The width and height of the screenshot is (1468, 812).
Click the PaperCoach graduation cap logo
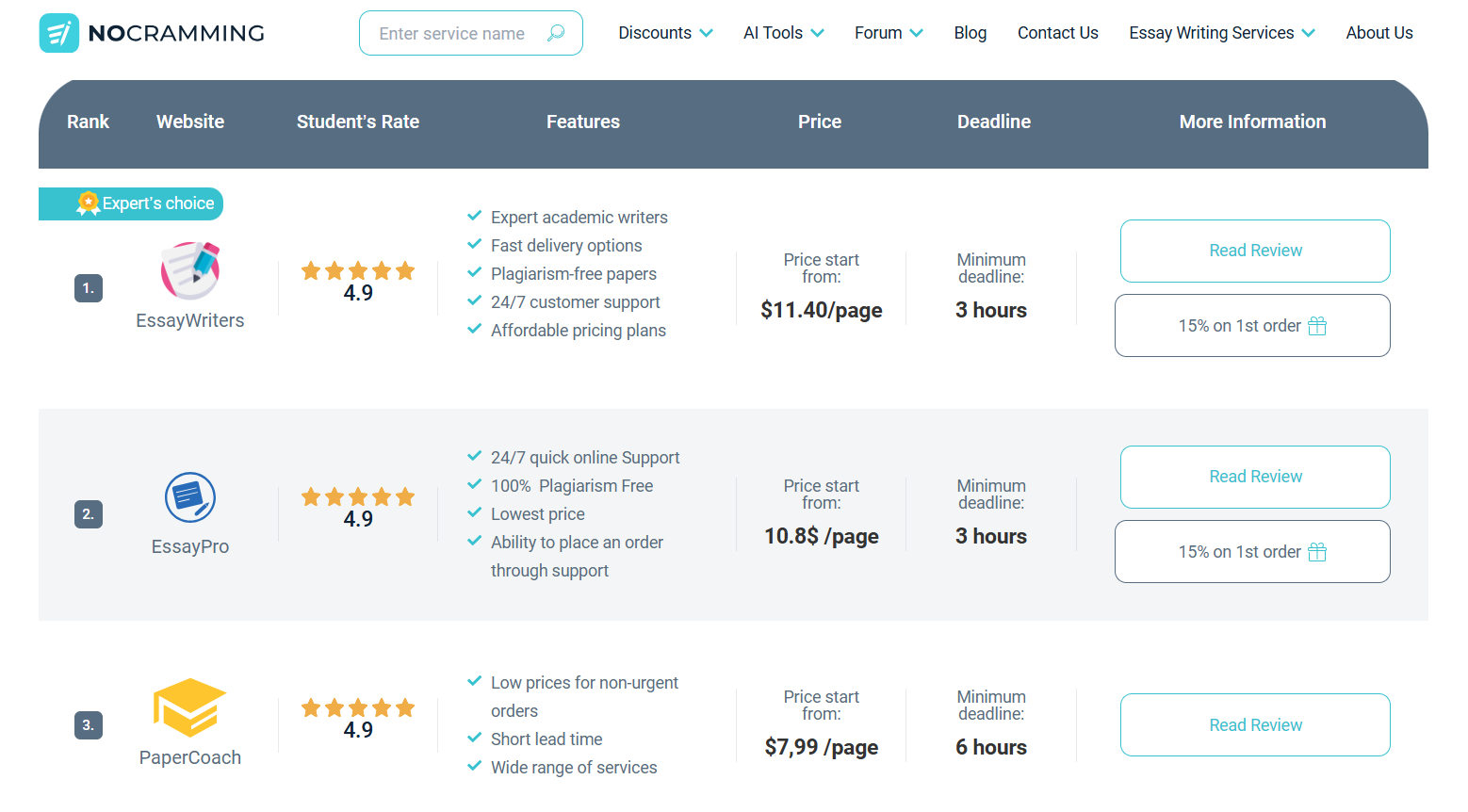tap(190, 707)
